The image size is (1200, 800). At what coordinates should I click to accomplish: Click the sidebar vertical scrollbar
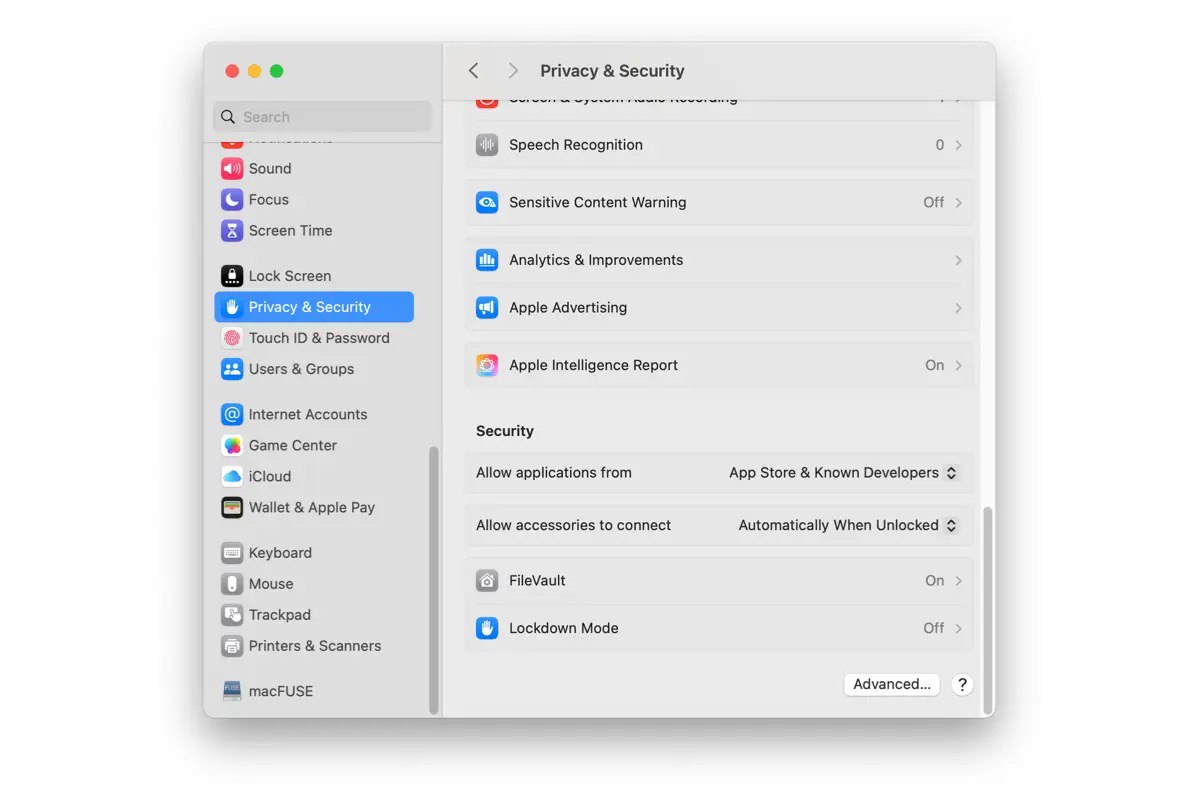(x=433, y=580)
